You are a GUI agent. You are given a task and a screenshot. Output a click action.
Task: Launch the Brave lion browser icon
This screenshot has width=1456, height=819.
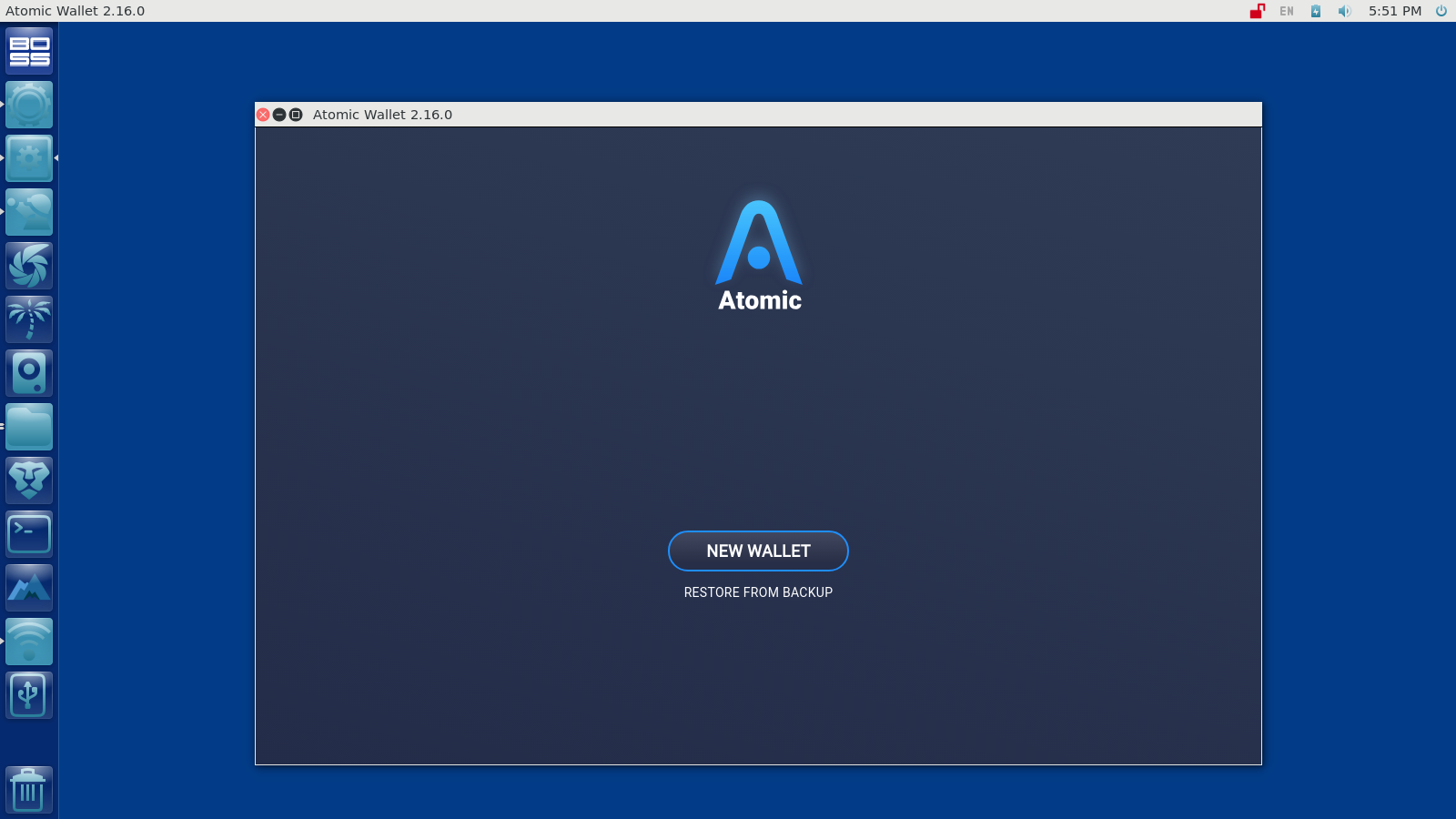pos(29,480)
